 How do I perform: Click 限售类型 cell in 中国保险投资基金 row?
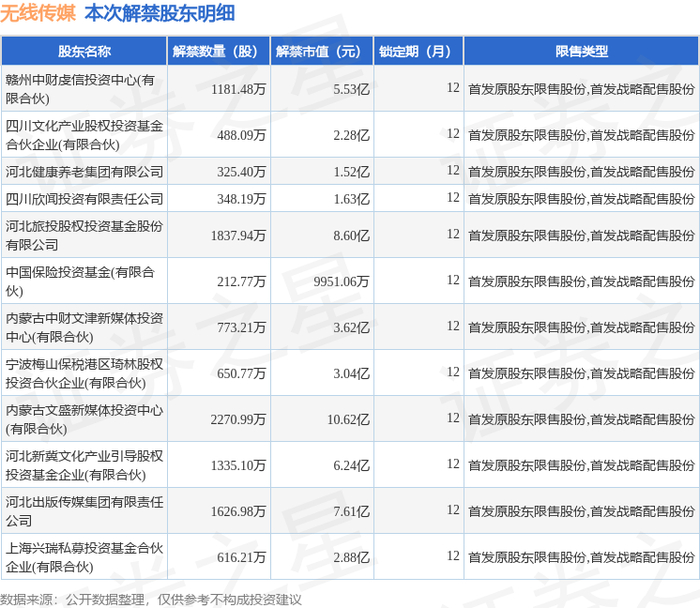(x=581, y=282)
